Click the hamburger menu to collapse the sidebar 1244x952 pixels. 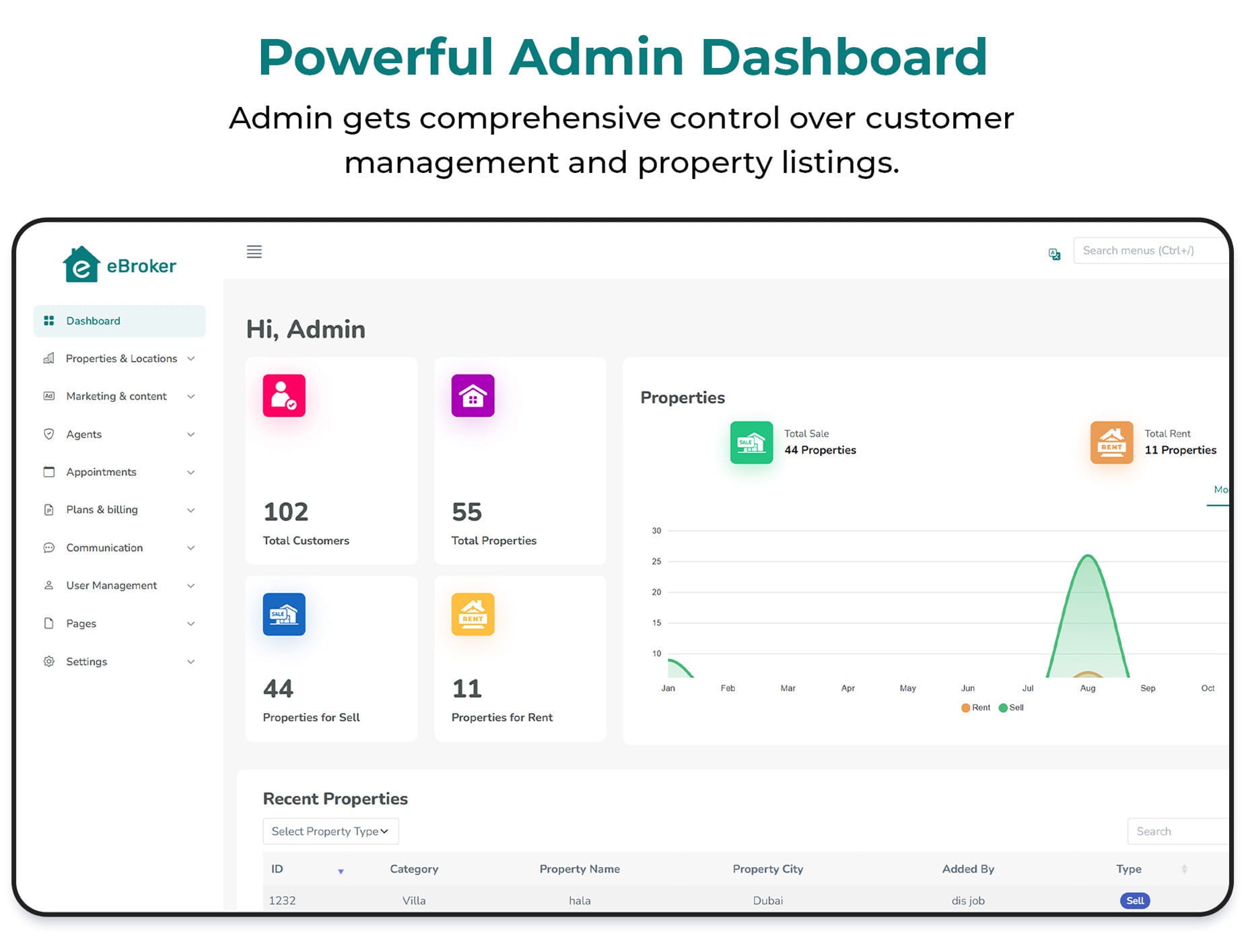coord(254,251)
